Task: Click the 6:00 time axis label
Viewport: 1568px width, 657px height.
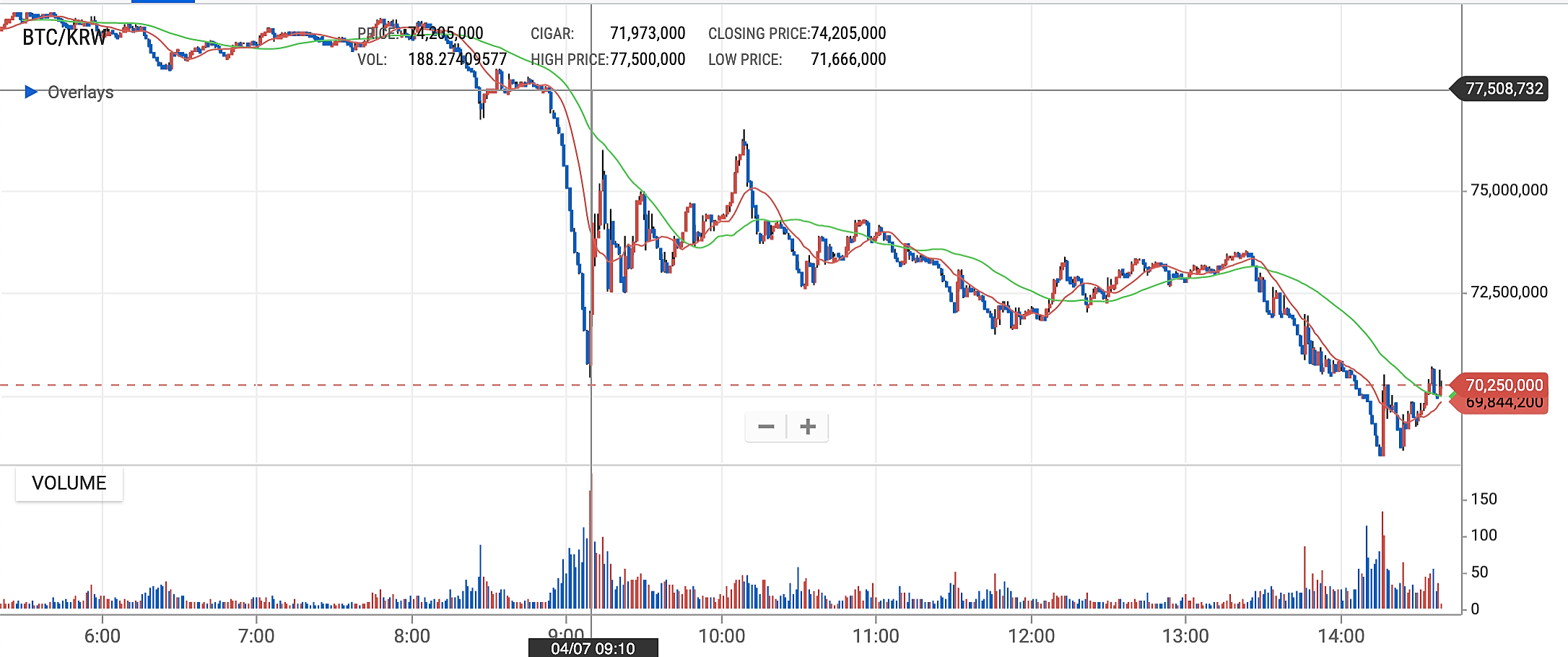Action: 103,636
